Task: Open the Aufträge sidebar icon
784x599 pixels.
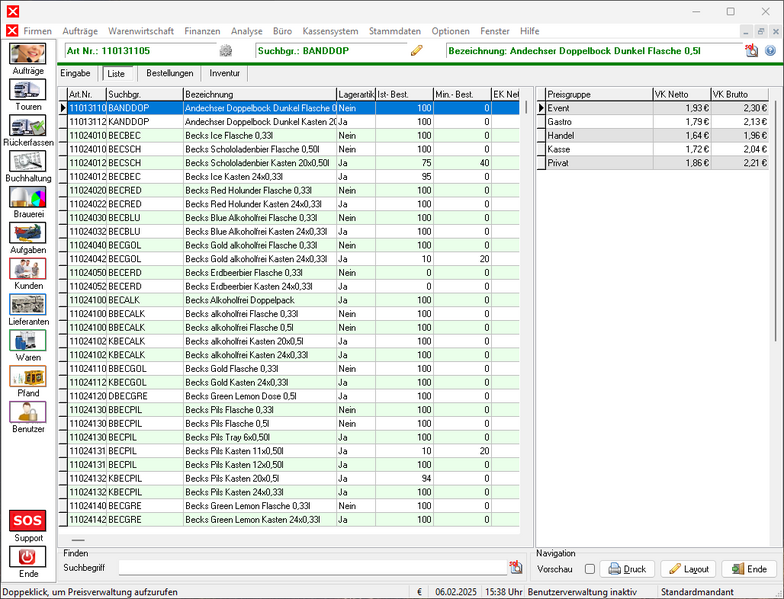Action: click(28, 53)
